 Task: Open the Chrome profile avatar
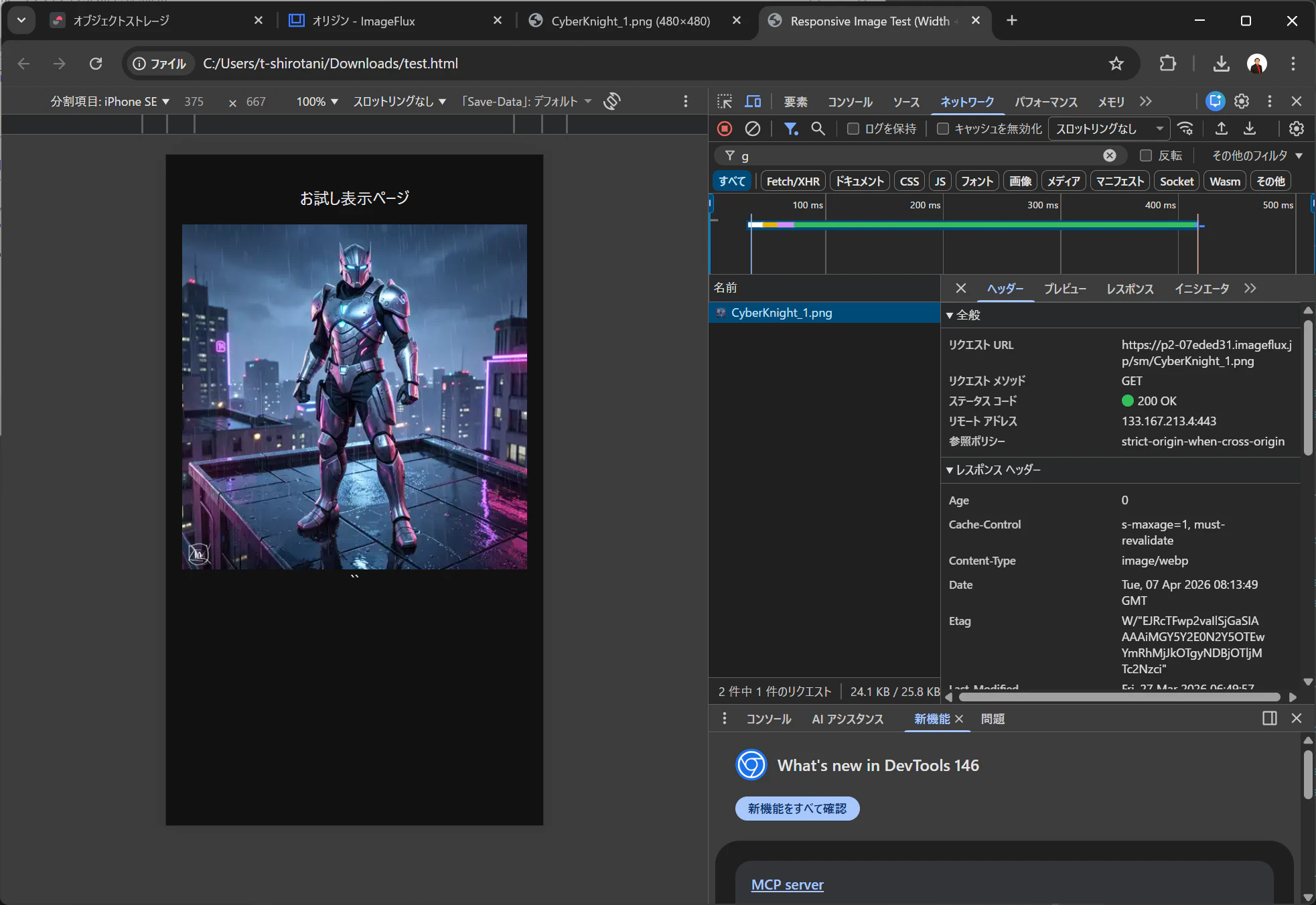pos(1257,64)
